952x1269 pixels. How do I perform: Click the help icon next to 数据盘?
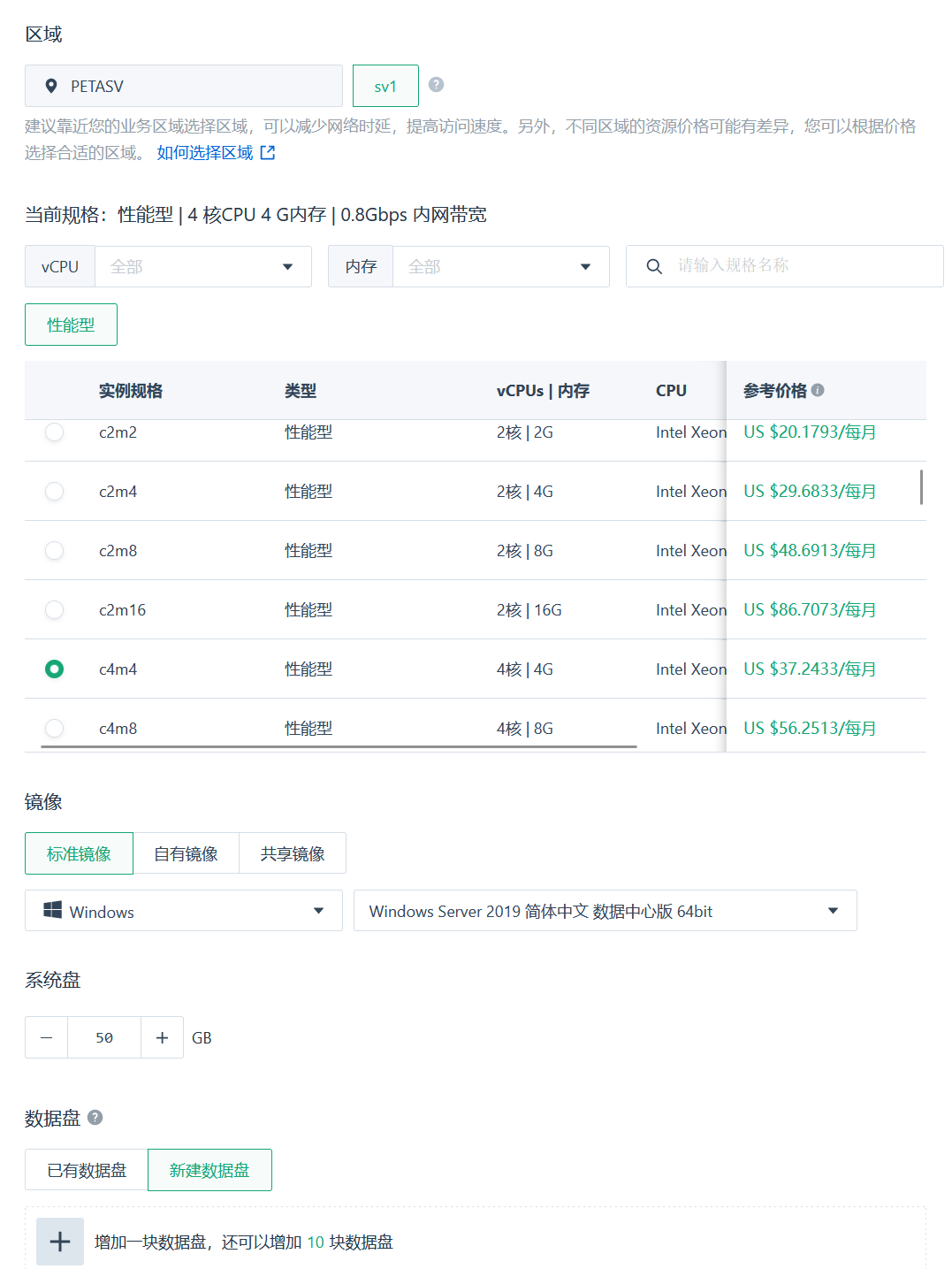95,1117
